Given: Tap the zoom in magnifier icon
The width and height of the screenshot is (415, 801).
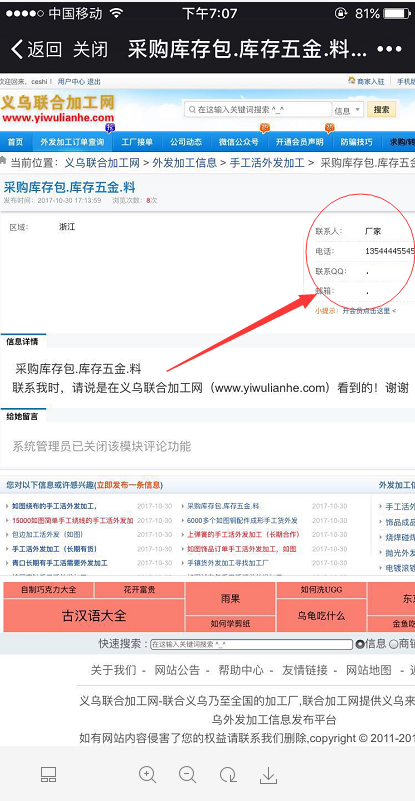Looking at the screenshot, I should pos(147,775).
